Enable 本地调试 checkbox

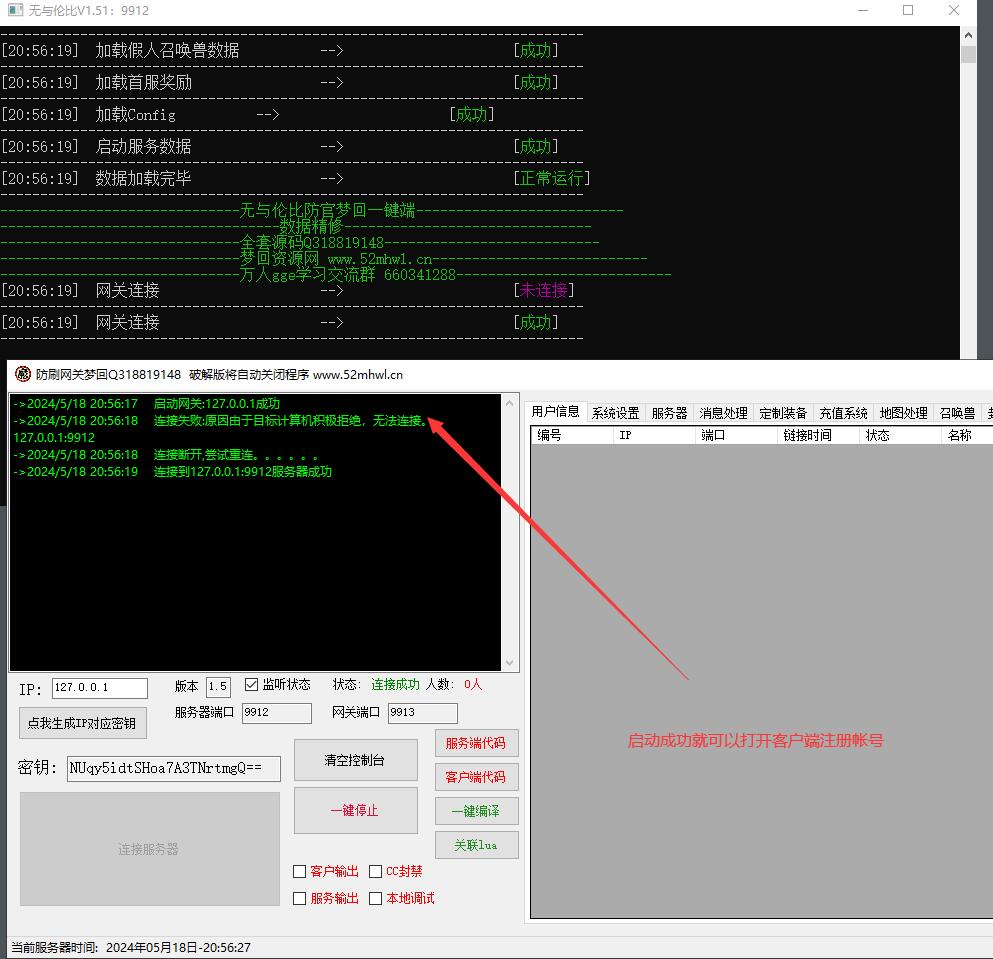(x=376, y=899)
